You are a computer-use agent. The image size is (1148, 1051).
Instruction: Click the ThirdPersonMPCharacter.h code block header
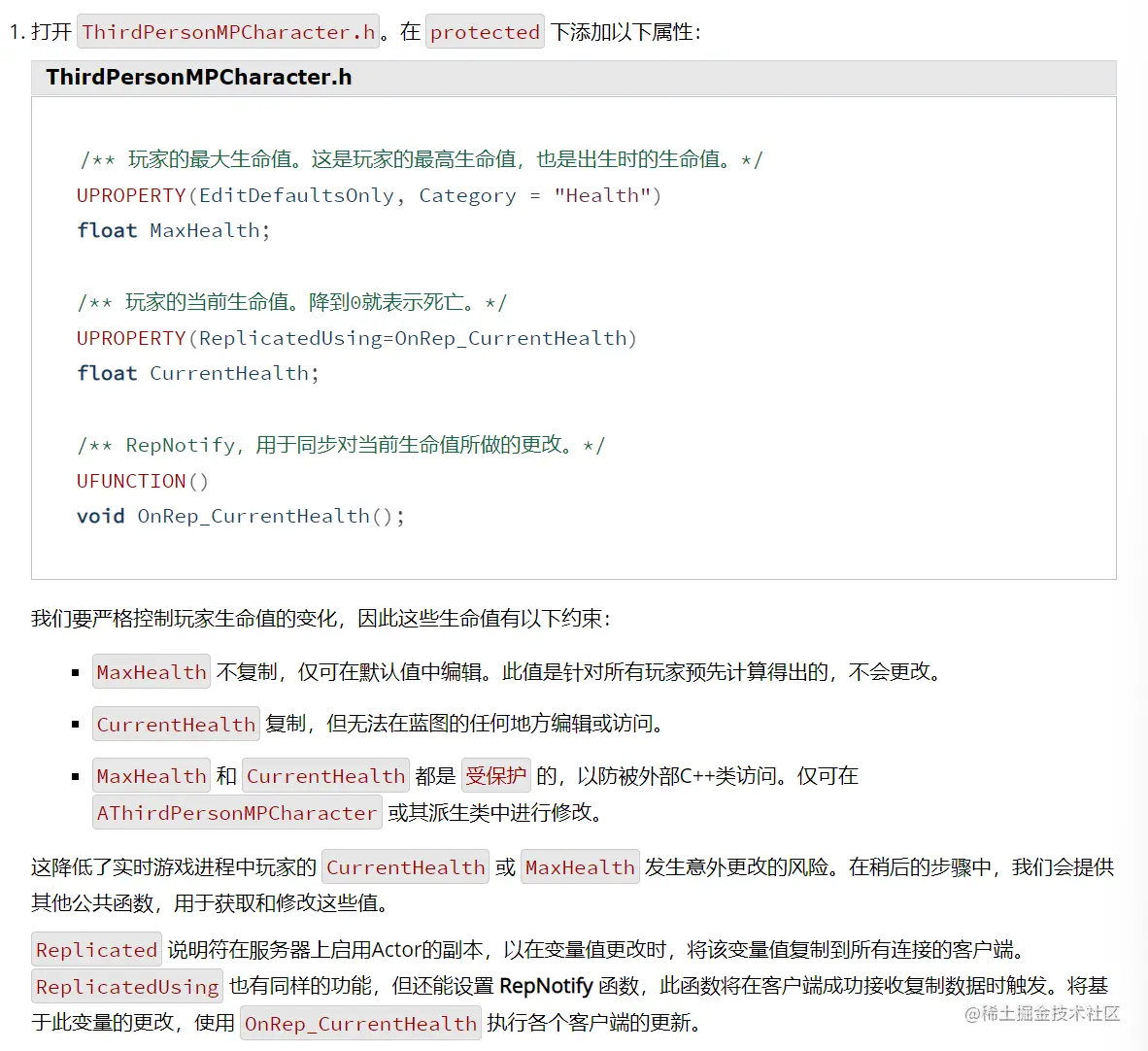click(x=573, y=78)
